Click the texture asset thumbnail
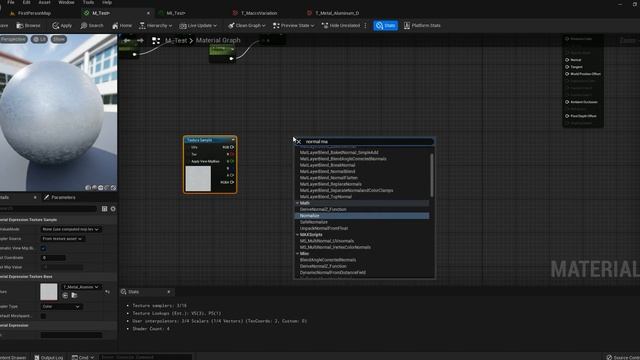The image size is (640, 360). tap(49, 292)
